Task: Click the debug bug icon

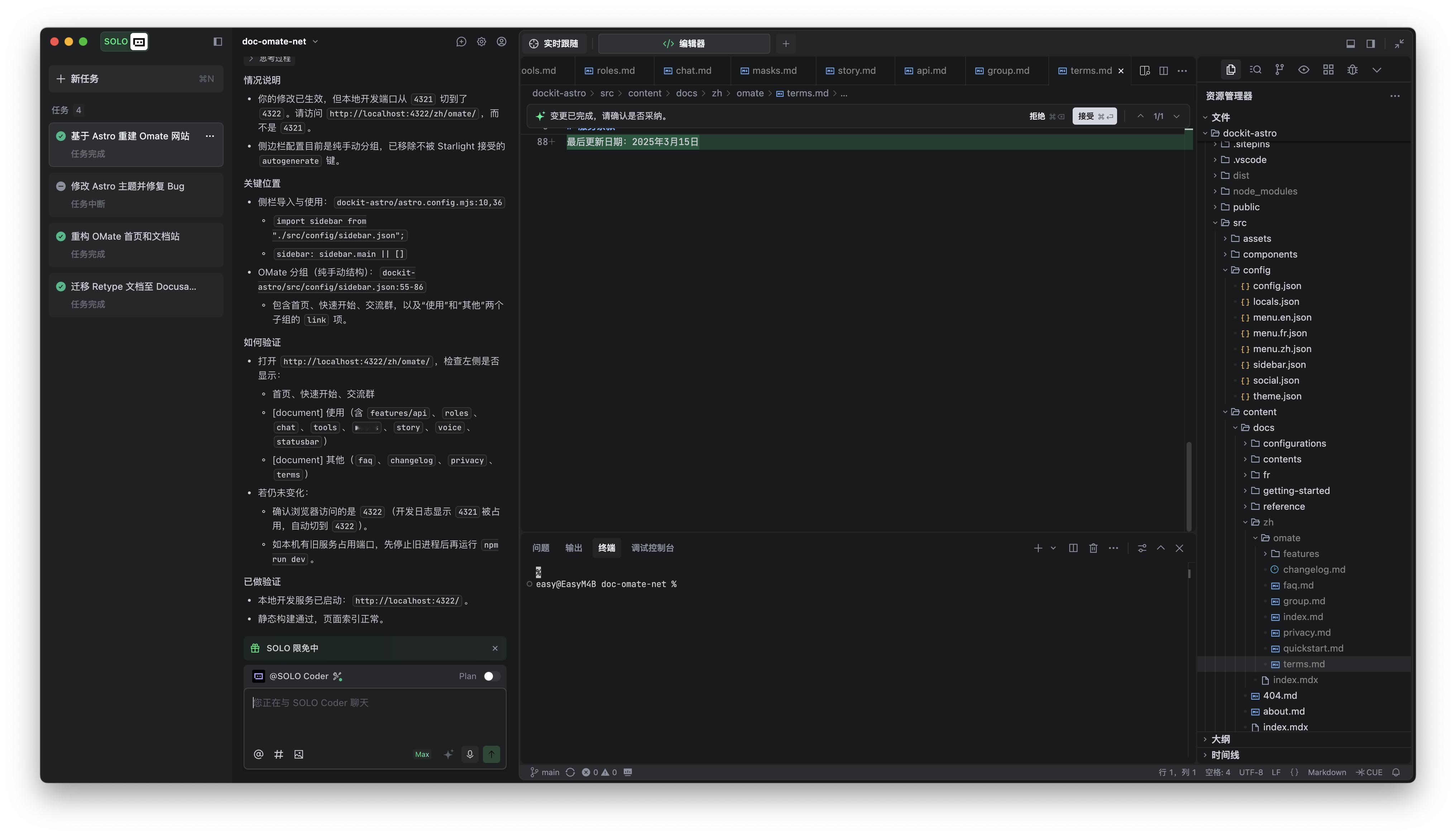Action: (1352, 69)
